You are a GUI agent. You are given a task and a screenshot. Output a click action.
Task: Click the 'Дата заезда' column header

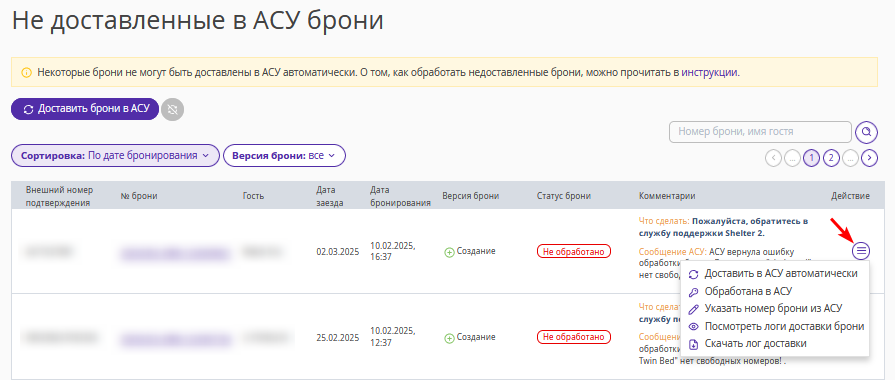pyautogui.click(x=330, y=196)
